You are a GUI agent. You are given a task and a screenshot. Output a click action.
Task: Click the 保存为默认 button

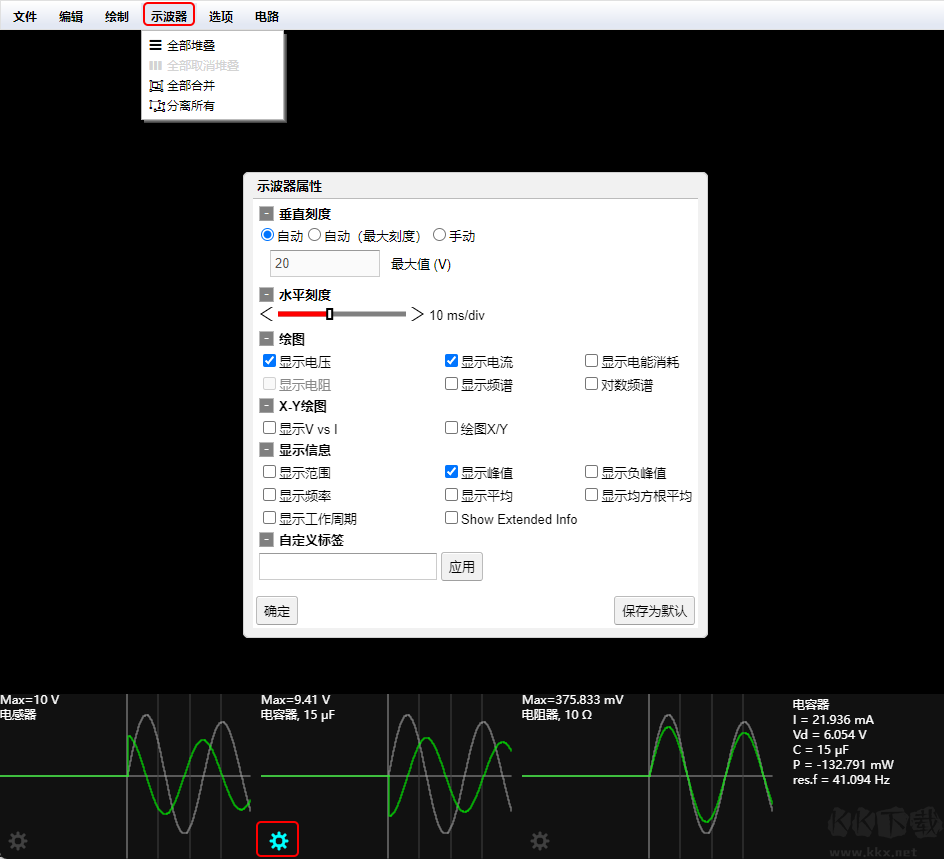click(x=654, y=610)
